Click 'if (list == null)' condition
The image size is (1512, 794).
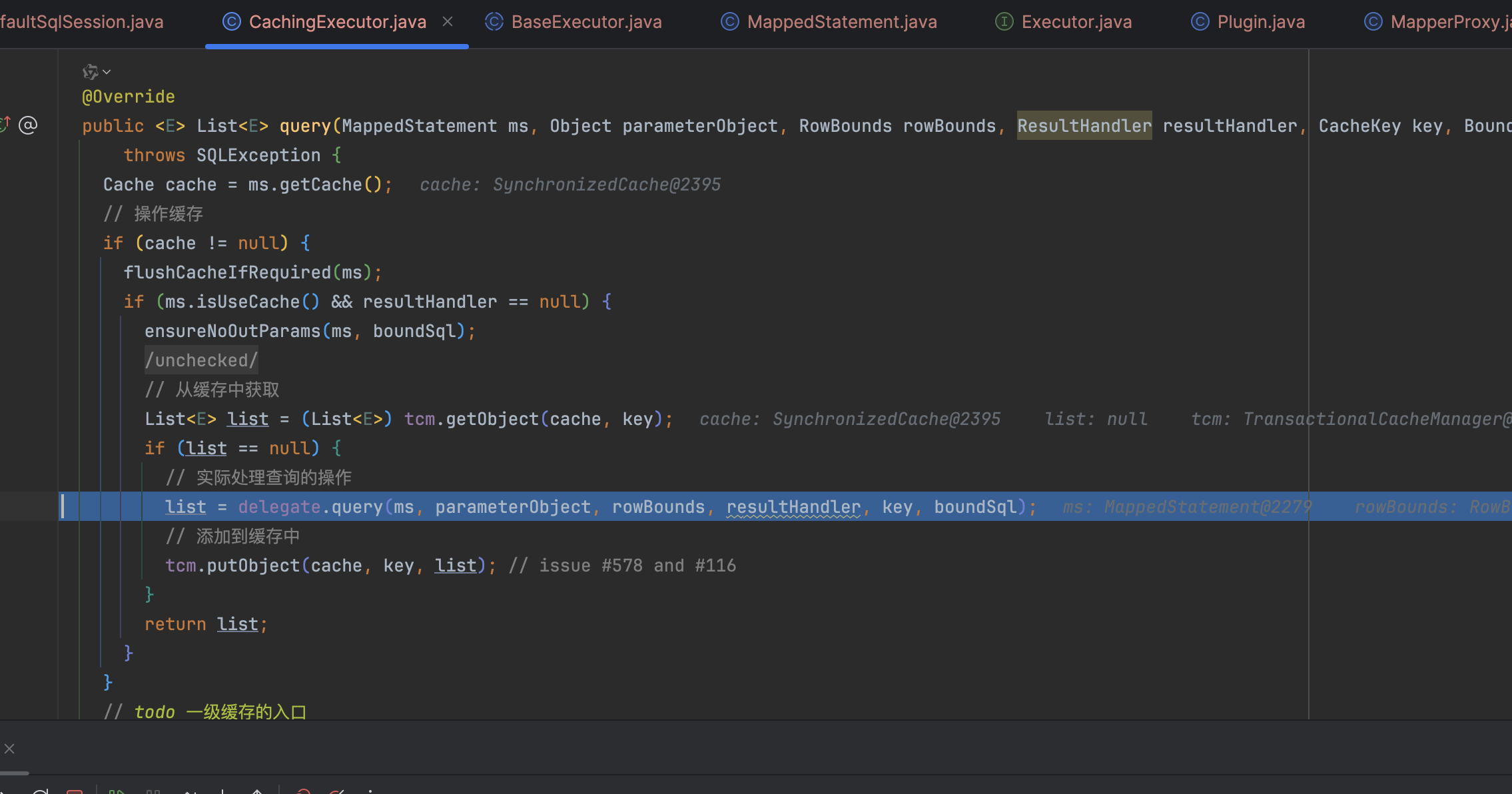[x=232, y=448]
